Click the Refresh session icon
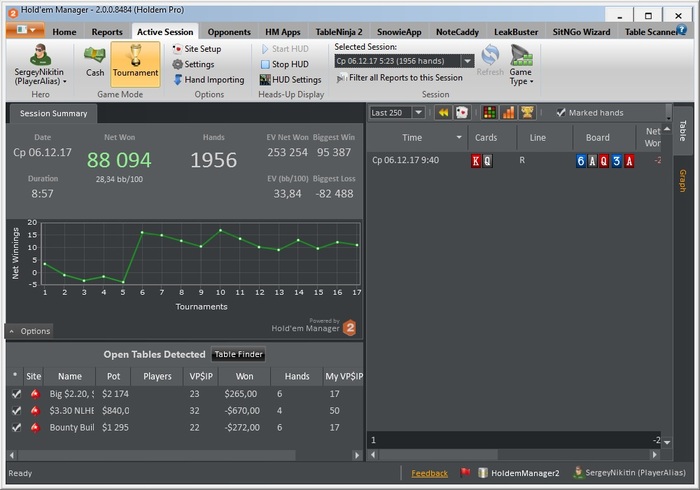The height and width of the screenshot is (490, 700). (x=490, y=60)
